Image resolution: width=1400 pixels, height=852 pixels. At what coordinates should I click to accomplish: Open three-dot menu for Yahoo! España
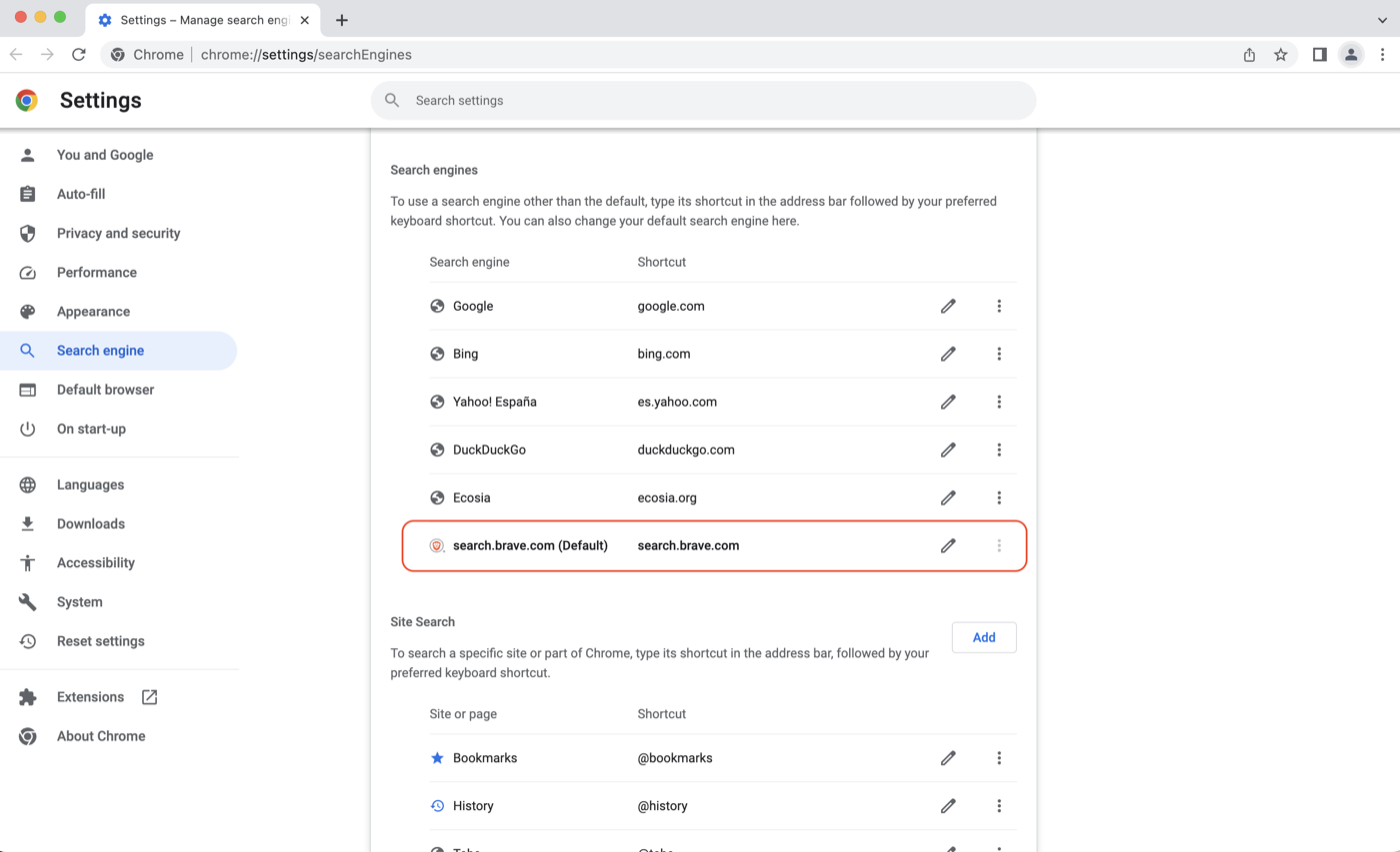[x=998, y=402]
